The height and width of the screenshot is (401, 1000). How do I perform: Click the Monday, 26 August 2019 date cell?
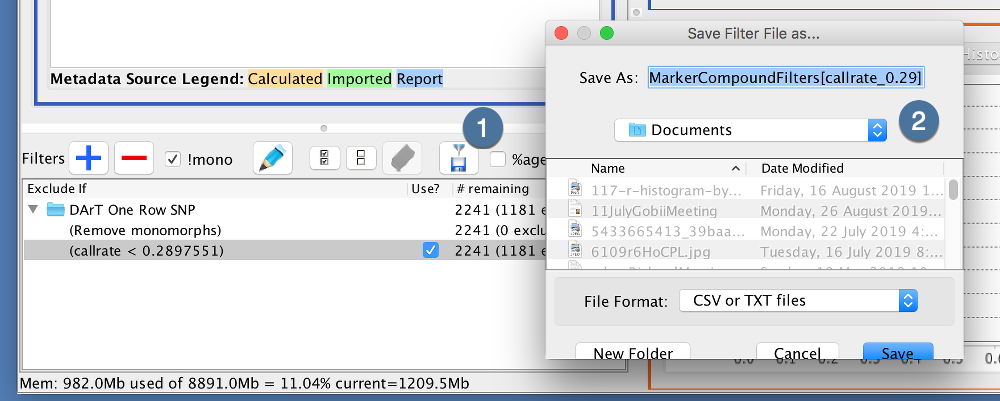[852, 211]
